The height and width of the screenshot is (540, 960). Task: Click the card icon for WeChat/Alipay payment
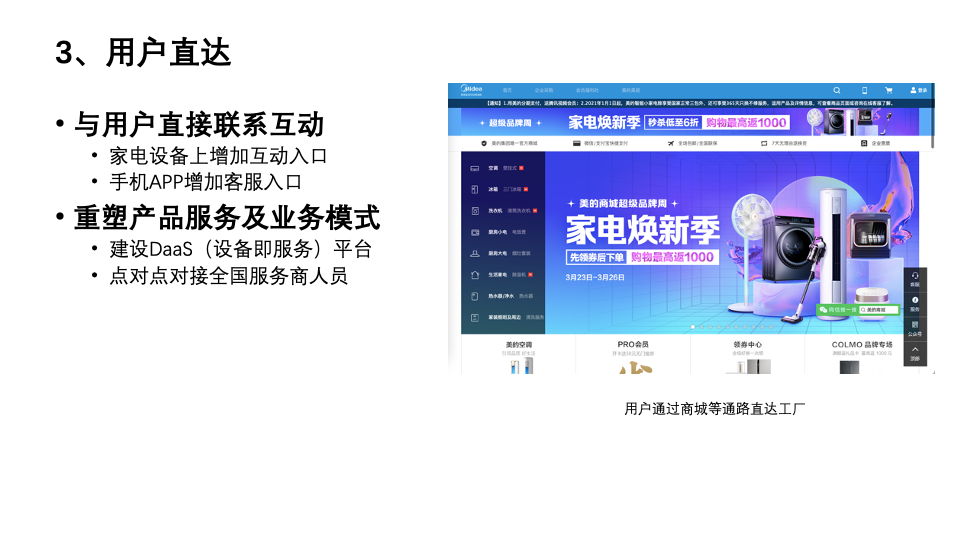tap(576, 143)
